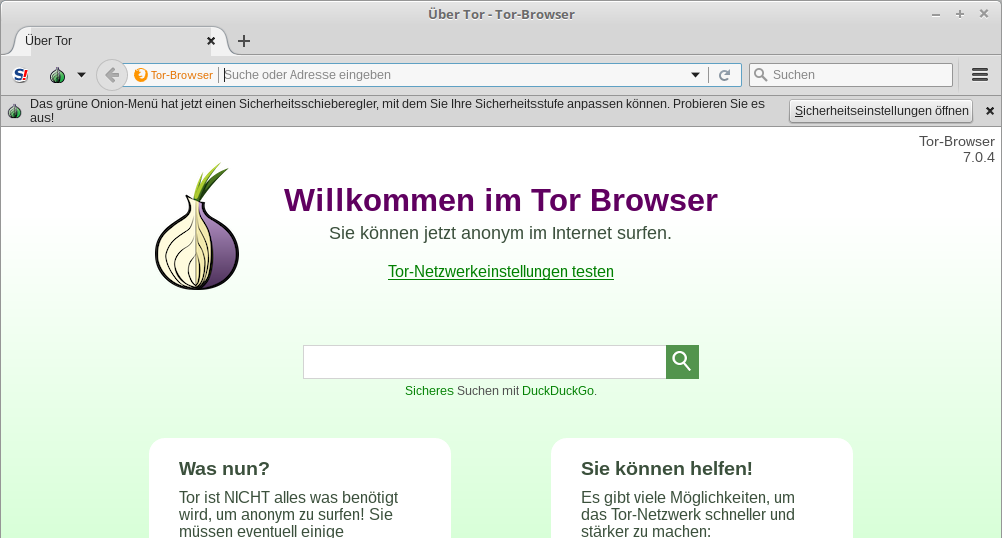Click the Tor-Browser 7.0.4 version text
This screenshot has height=538, width=1002.
click(x=957, y=150)
